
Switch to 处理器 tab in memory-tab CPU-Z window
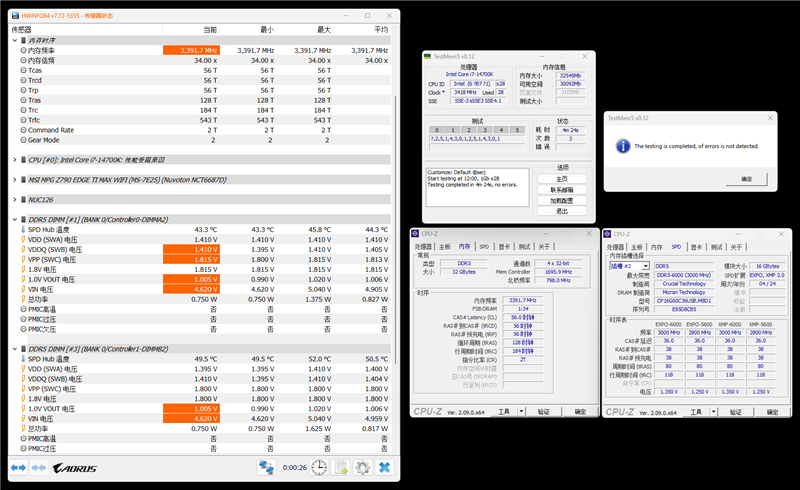tap(423, 247)
